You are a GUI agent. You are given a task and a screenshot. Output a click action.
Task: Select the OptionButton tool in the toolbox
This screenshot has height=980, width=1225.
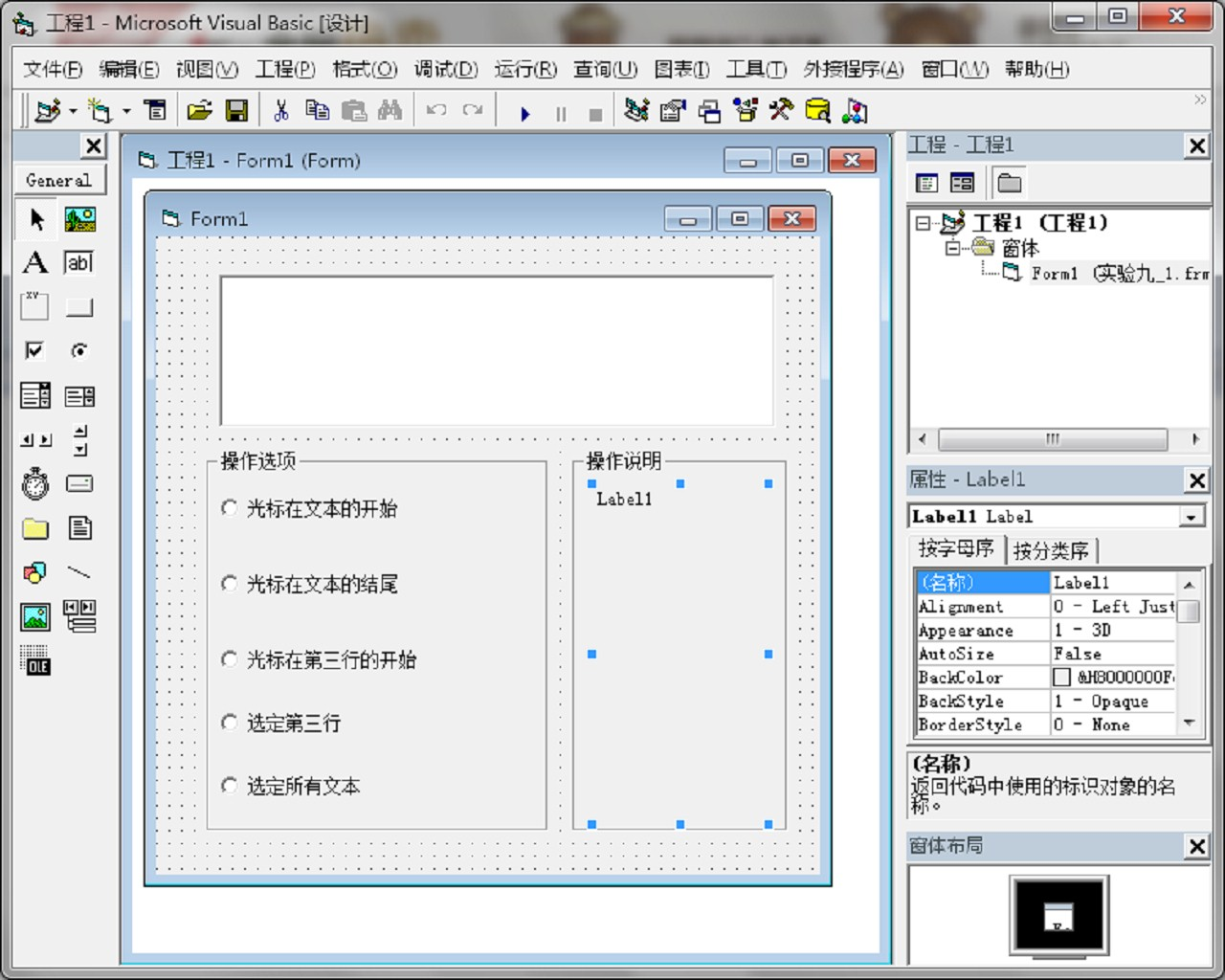(79, 350)
